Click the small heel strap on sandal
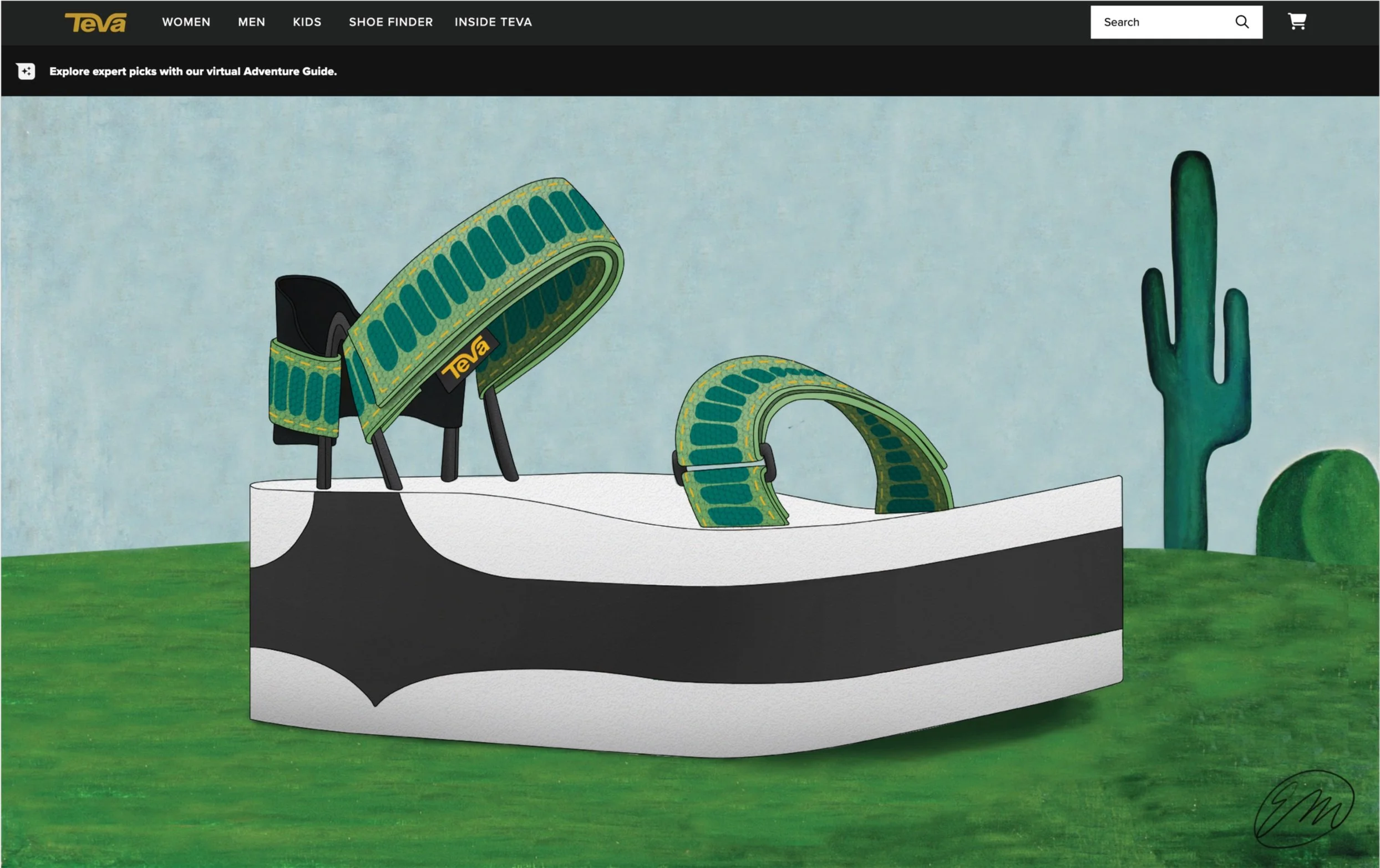The height and width of the screenshot is (868, 1380). tap(304, 389)
